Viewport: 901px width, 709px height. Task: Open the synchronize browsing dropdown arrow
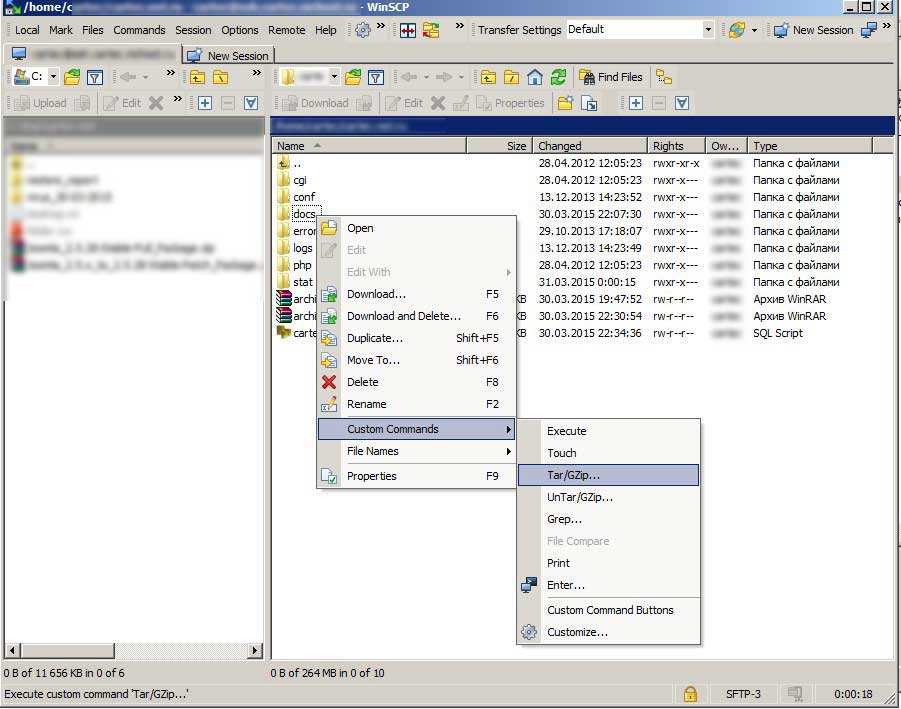pos(754,30)
